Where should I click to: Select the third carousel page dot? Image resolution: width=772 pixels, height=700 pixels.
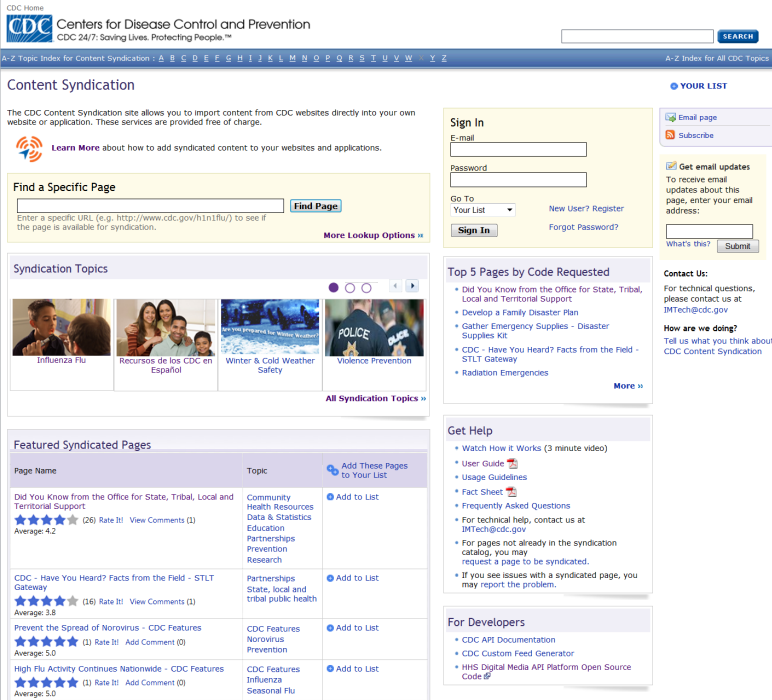(366, 288)
